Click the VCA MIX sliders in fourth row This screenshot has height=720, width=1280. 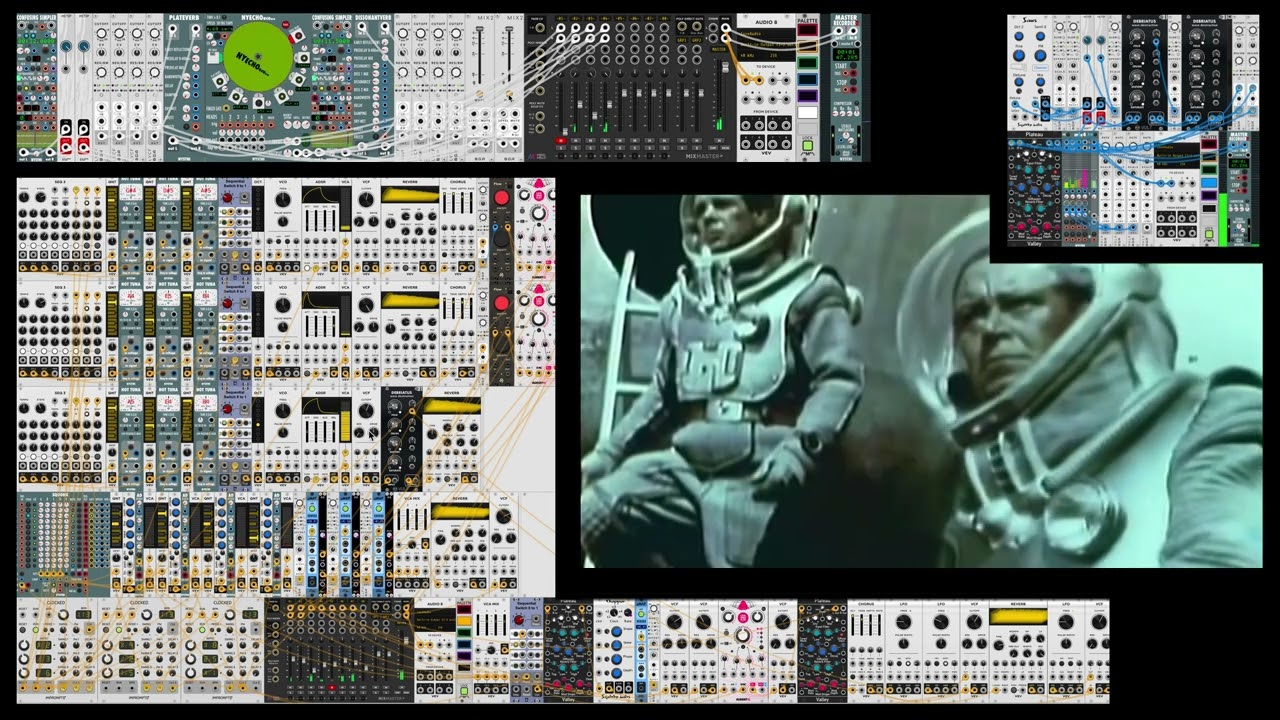click(x=412, y=519)
